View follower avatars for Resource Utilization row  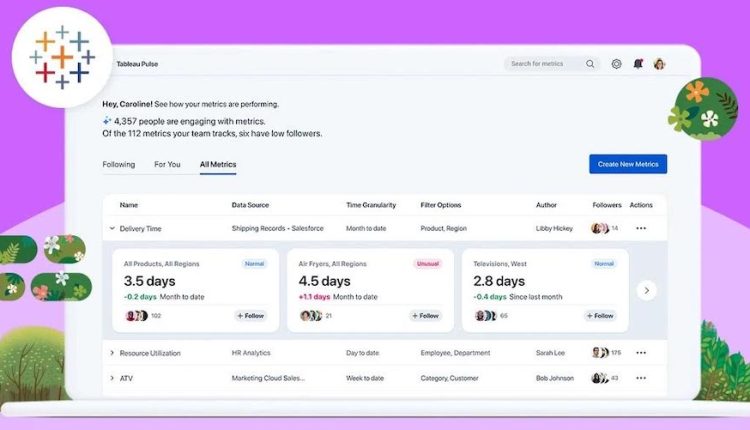[x=600, y=353]
